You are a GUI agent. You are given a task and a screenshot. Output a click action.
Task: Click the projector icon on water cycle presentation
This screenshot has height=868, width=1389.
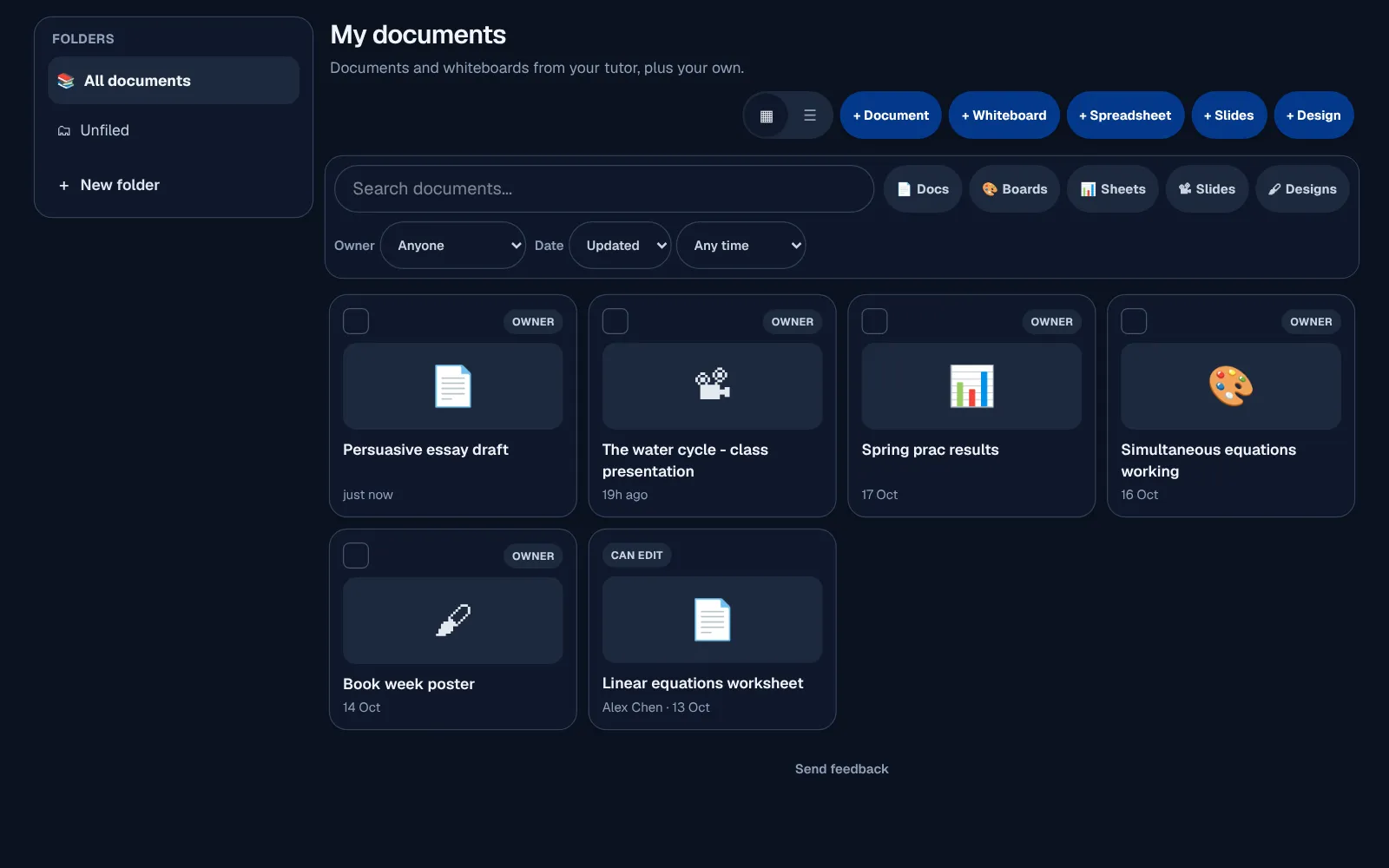point(713,384)
